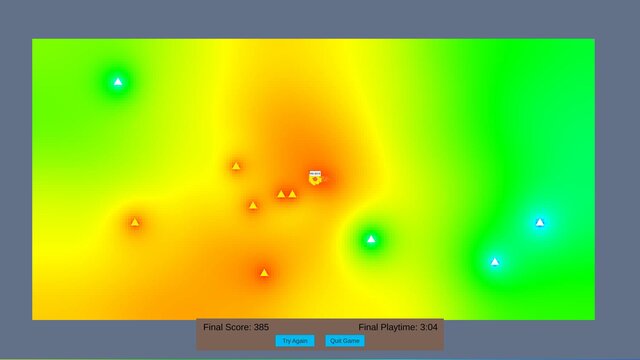Click the white triangle in the green circle beside the orange area
The height and width of the screenshot is (360, 640).
371,239
